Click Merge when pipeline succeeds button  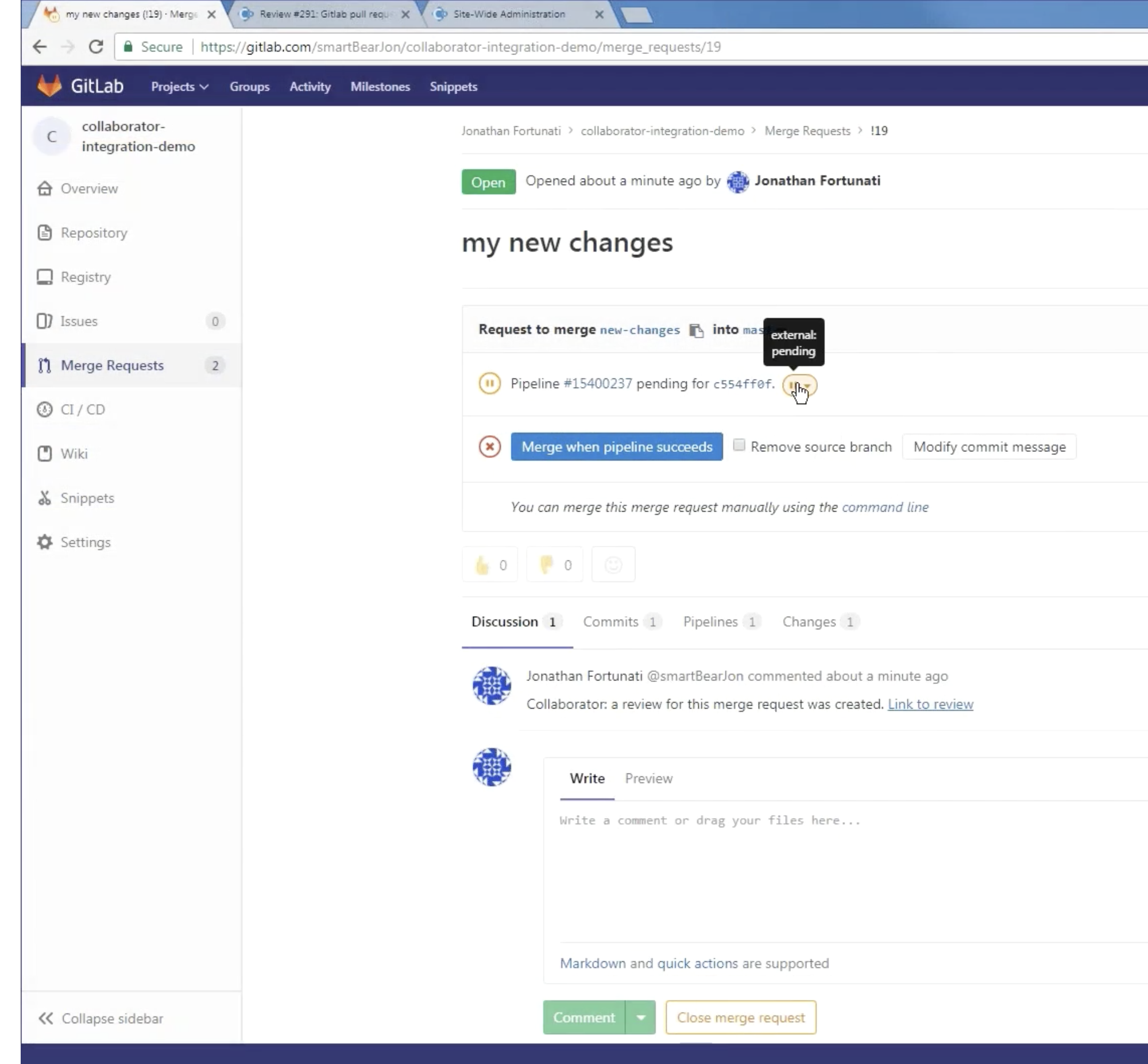coord(617,447)
